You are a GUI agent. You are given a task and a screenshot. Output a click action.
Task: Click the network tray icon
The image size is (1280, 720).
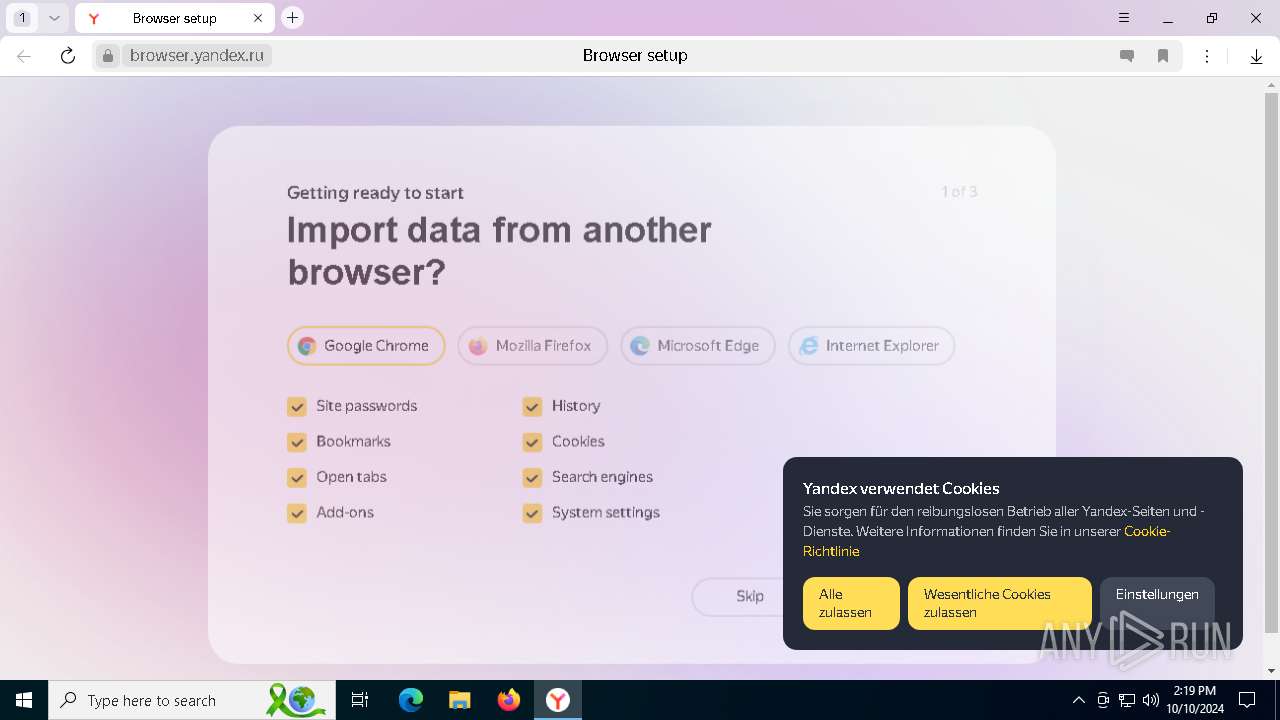[1127, 700]
